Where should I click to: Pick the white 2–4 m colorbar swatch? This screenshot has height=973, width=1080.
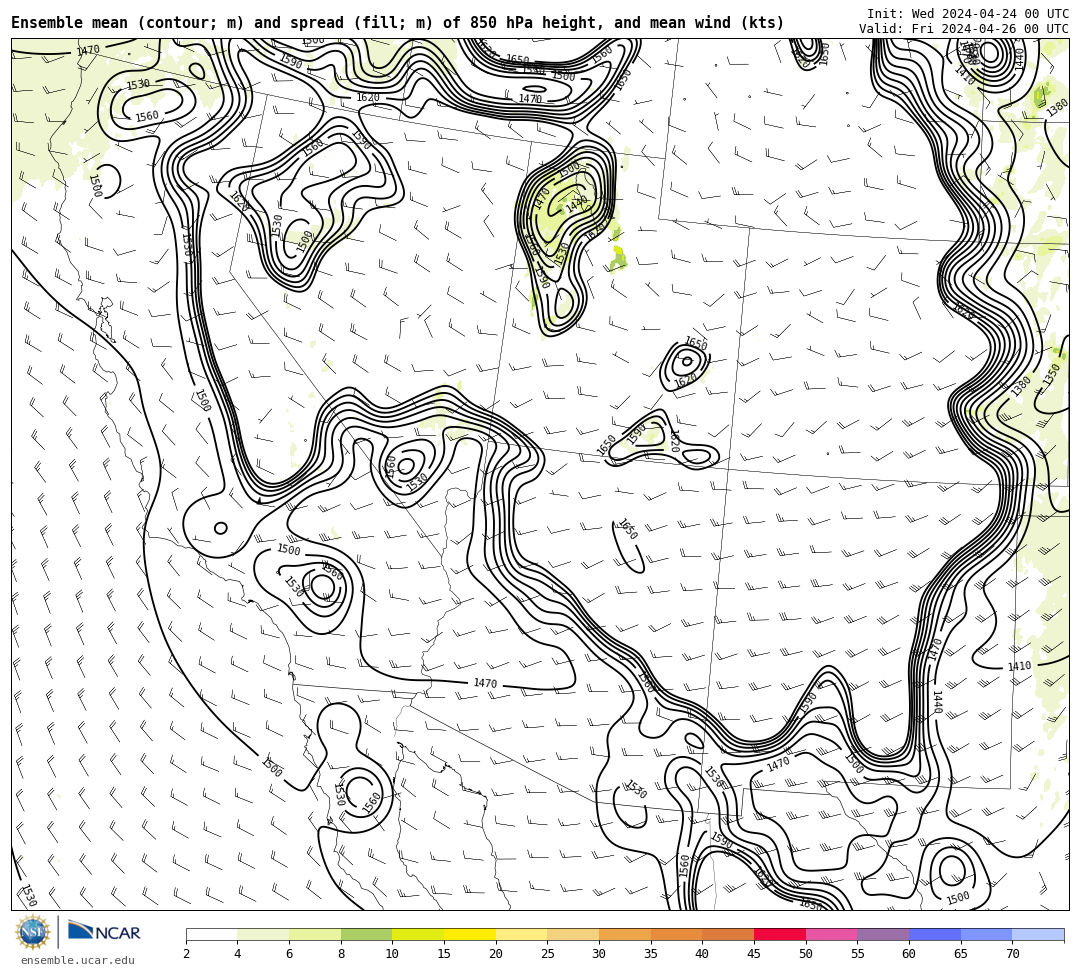[211, 934]
